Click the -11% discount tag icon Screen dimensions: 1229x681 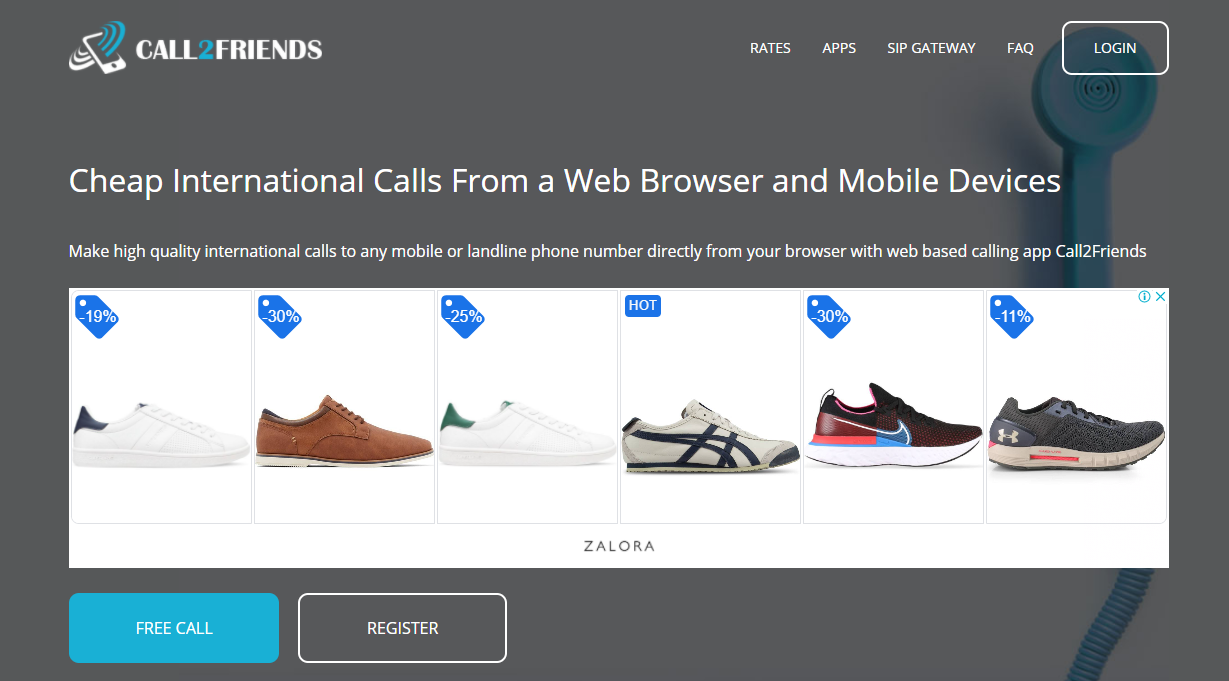pos(1011,316)
